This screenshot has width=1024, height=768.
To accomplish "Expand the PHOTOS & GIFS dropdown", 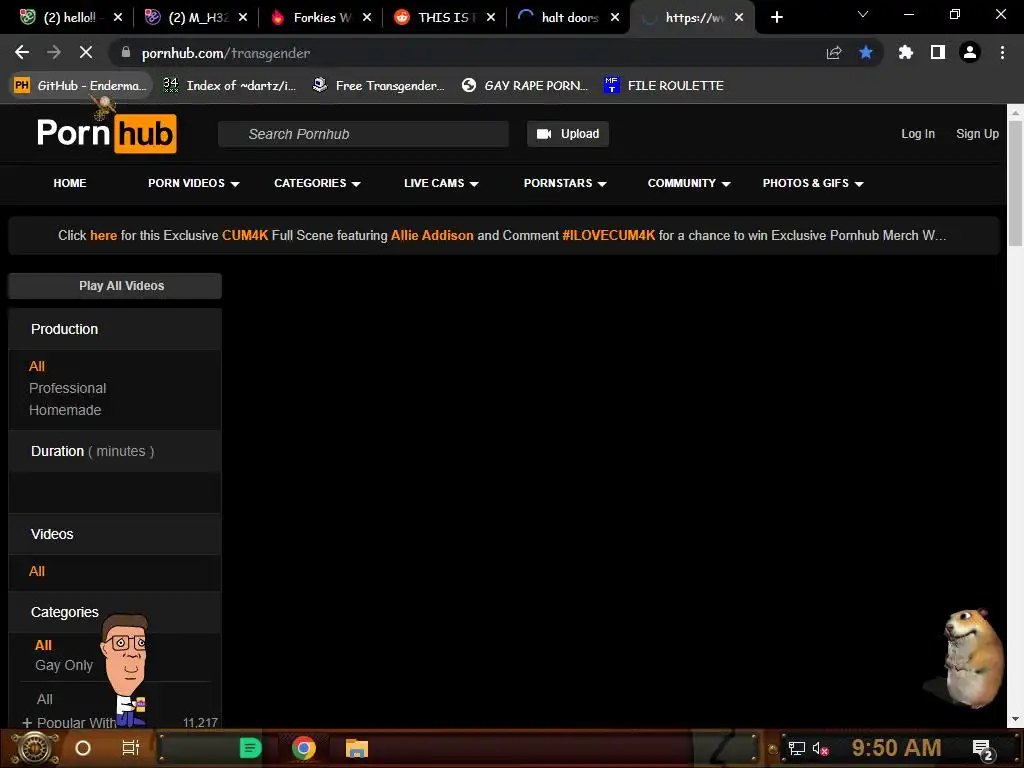I will (812, 184).
